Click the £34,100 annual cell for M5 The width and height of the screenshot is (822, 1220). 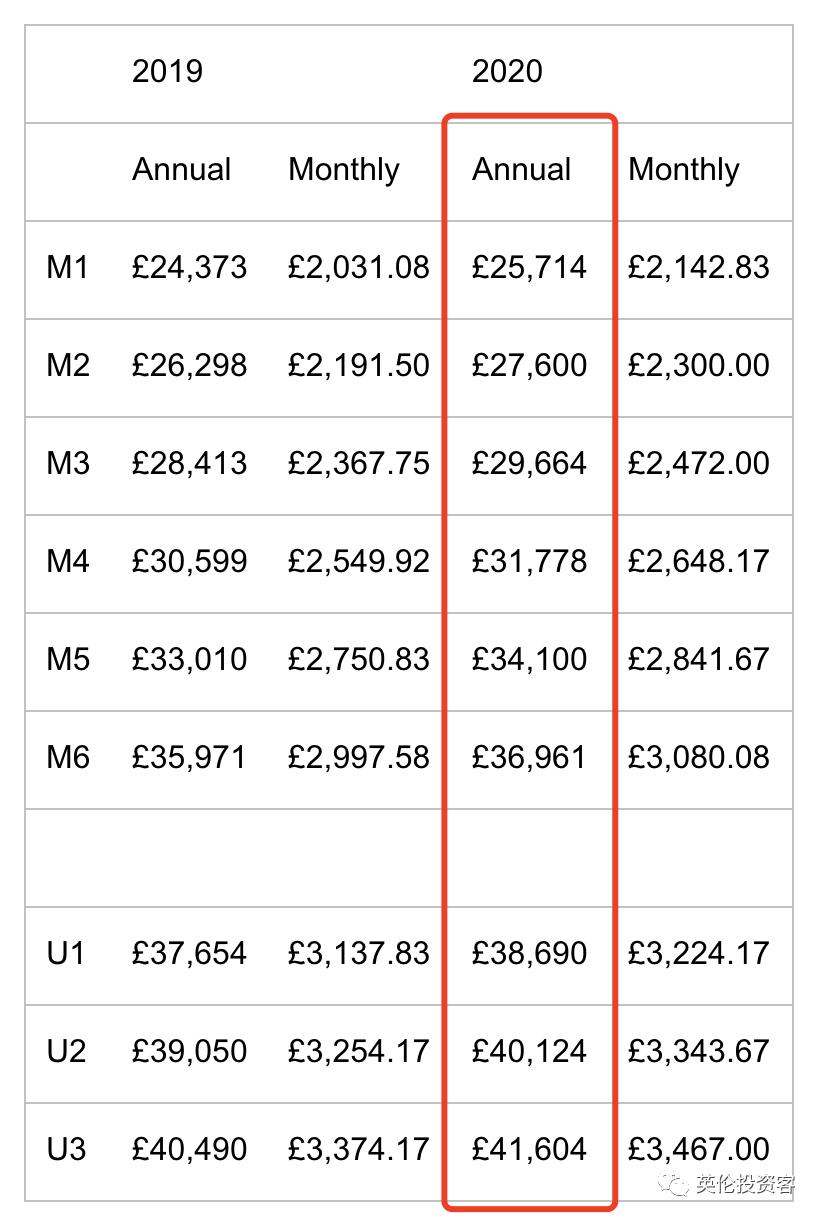pyautogui.click(x=529, y=659)
